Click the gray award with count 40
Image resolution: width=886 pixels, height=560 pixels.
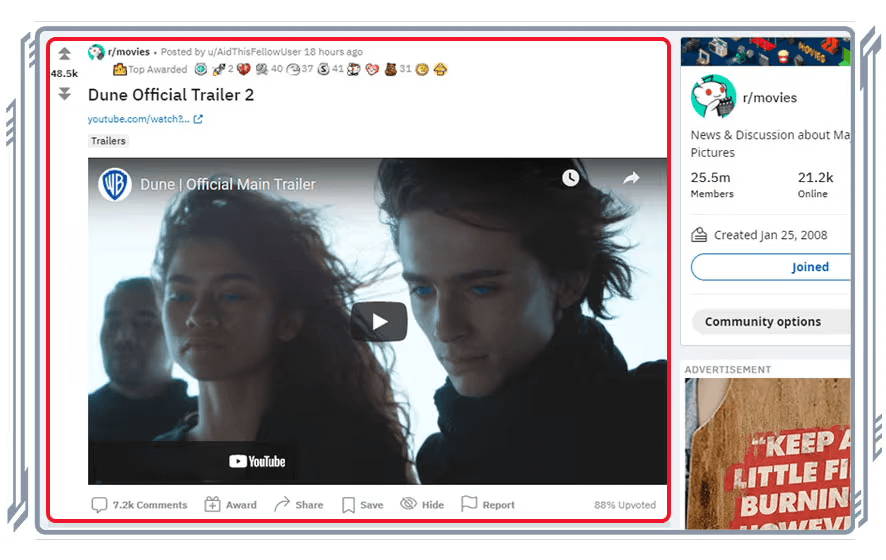(x=262, y=70)
